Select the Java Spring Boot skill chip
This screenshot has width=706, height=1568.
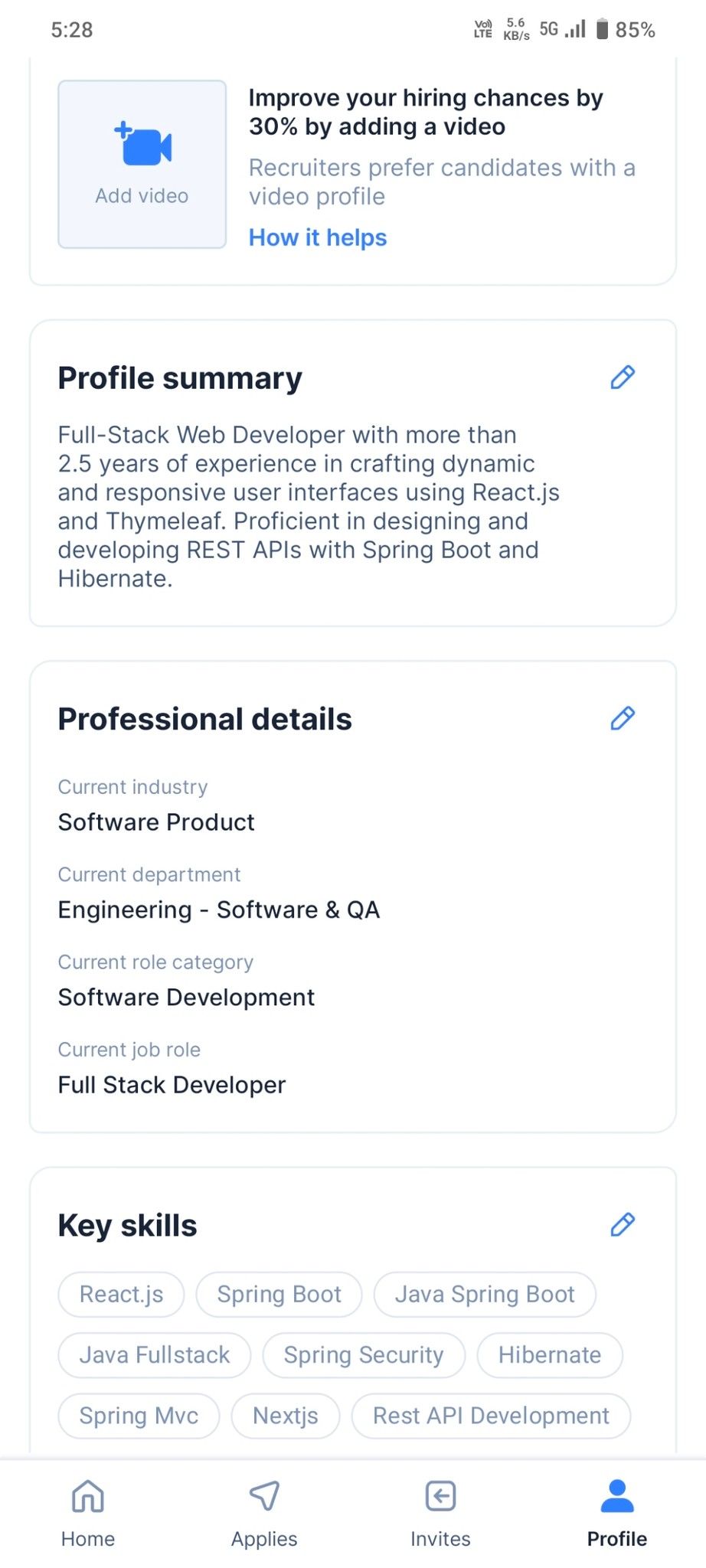485,1294
